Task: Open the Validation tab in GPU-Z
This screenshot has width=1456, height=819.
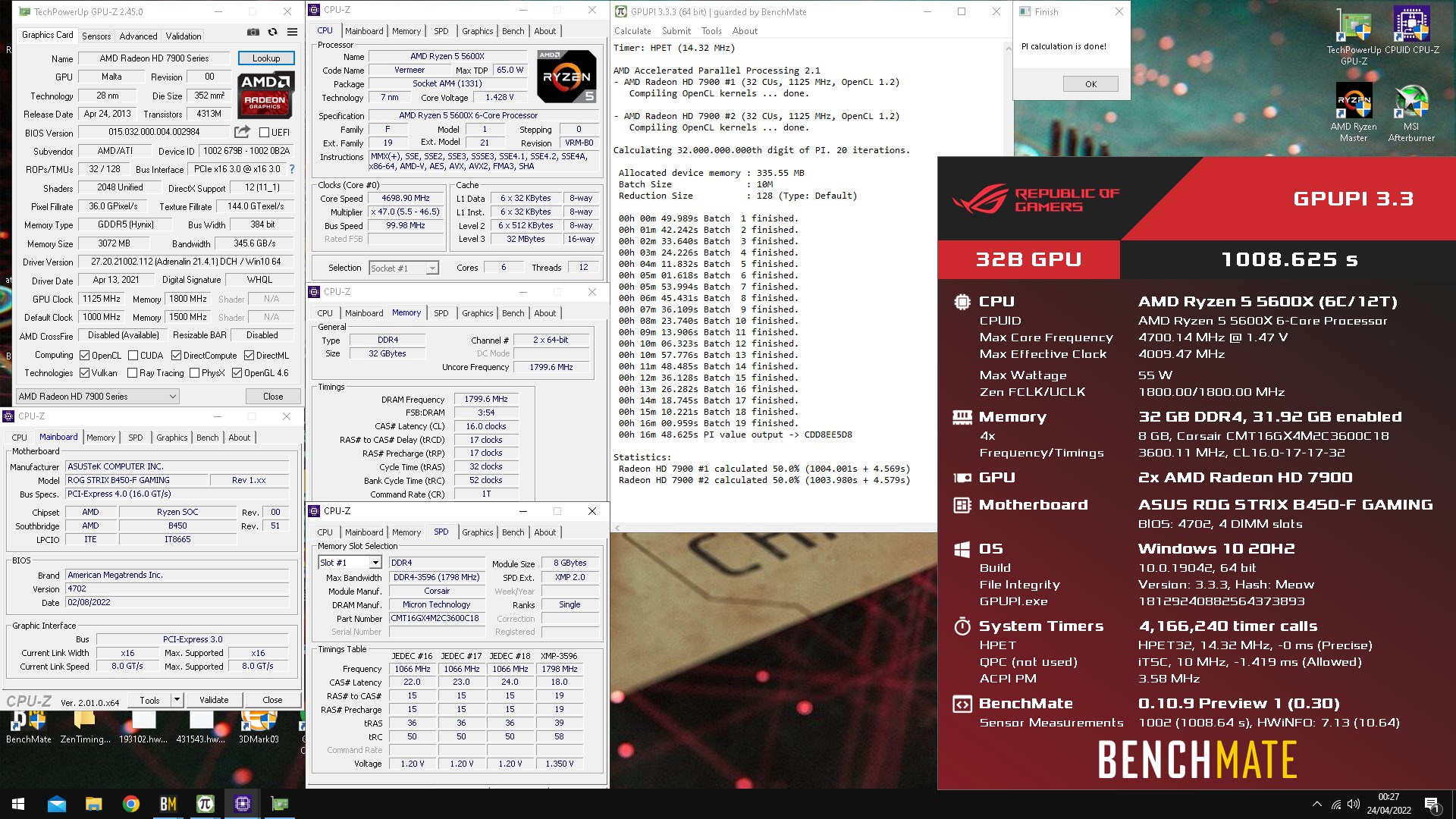Action: click(x=184, y=36)
